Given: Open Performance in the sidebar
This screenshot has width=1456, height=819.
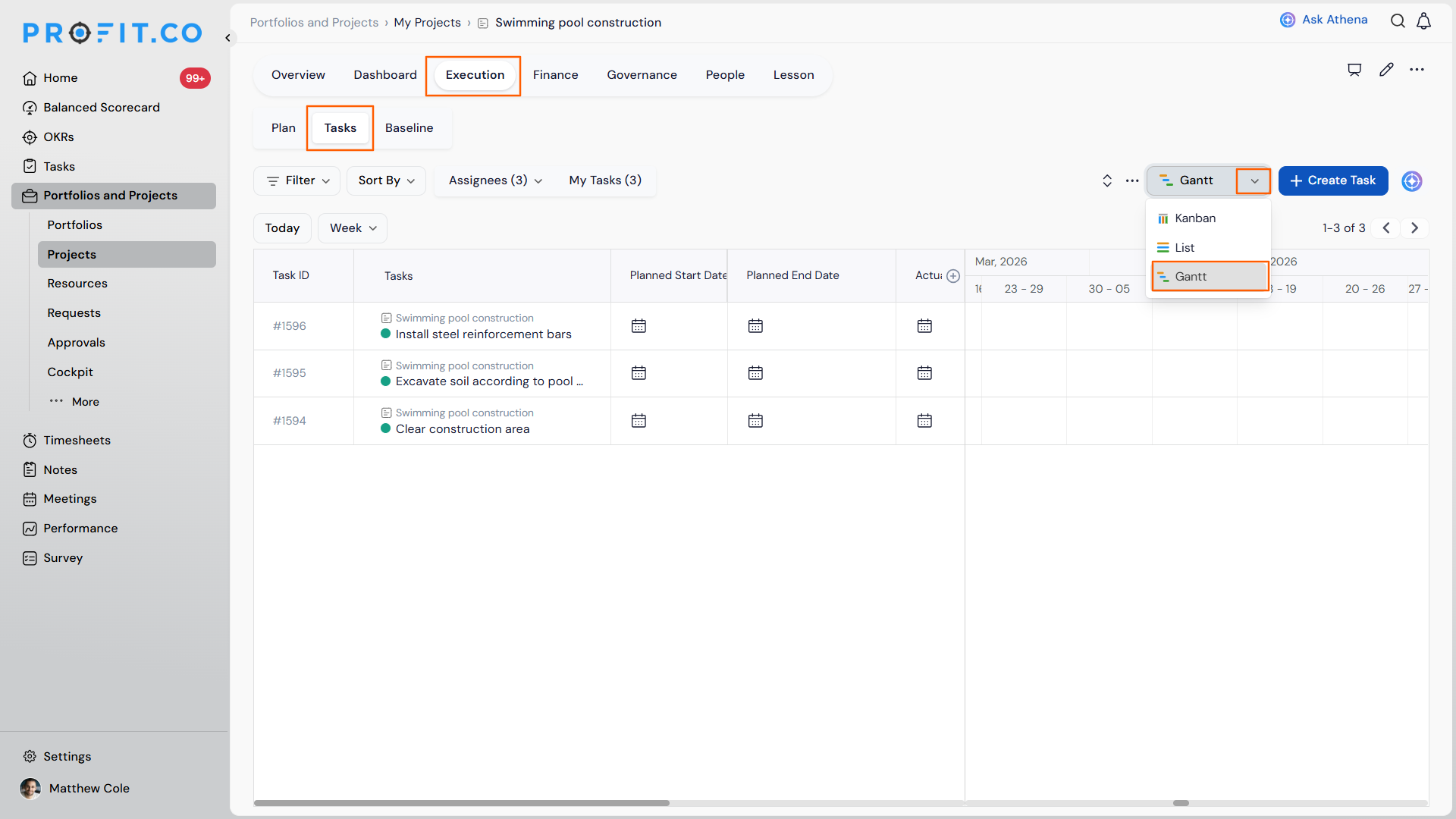Looking at the screenshot, I should (80, 529).
